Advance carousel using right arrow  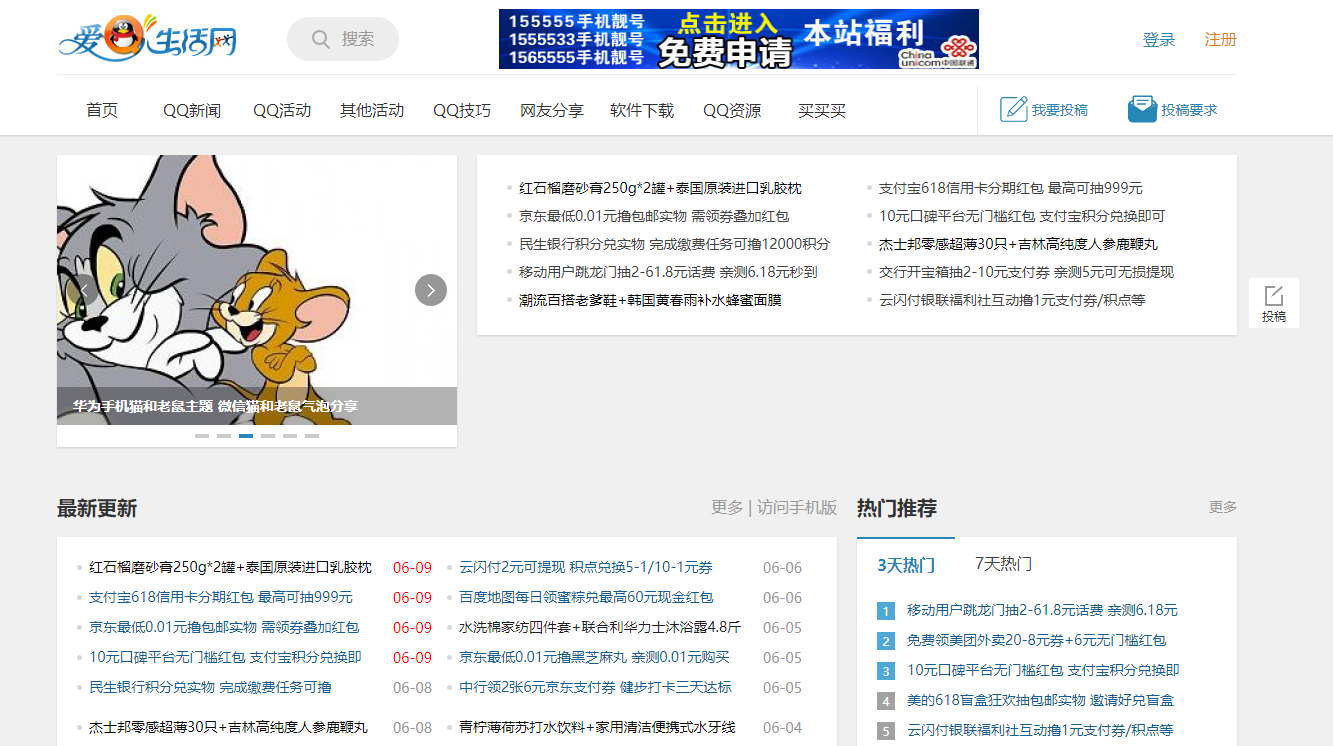click(430, 290)
